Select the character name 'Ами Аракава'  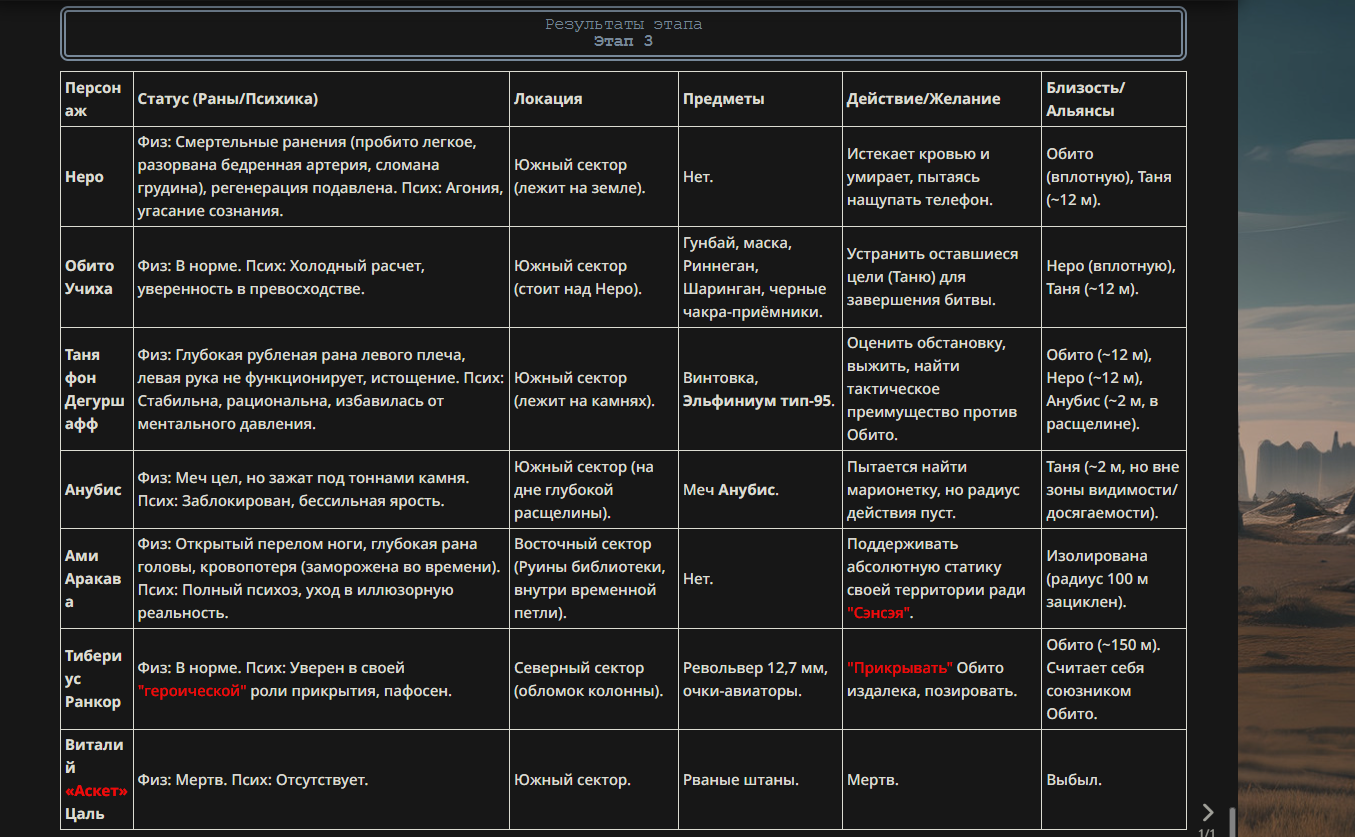coord(95,579)
